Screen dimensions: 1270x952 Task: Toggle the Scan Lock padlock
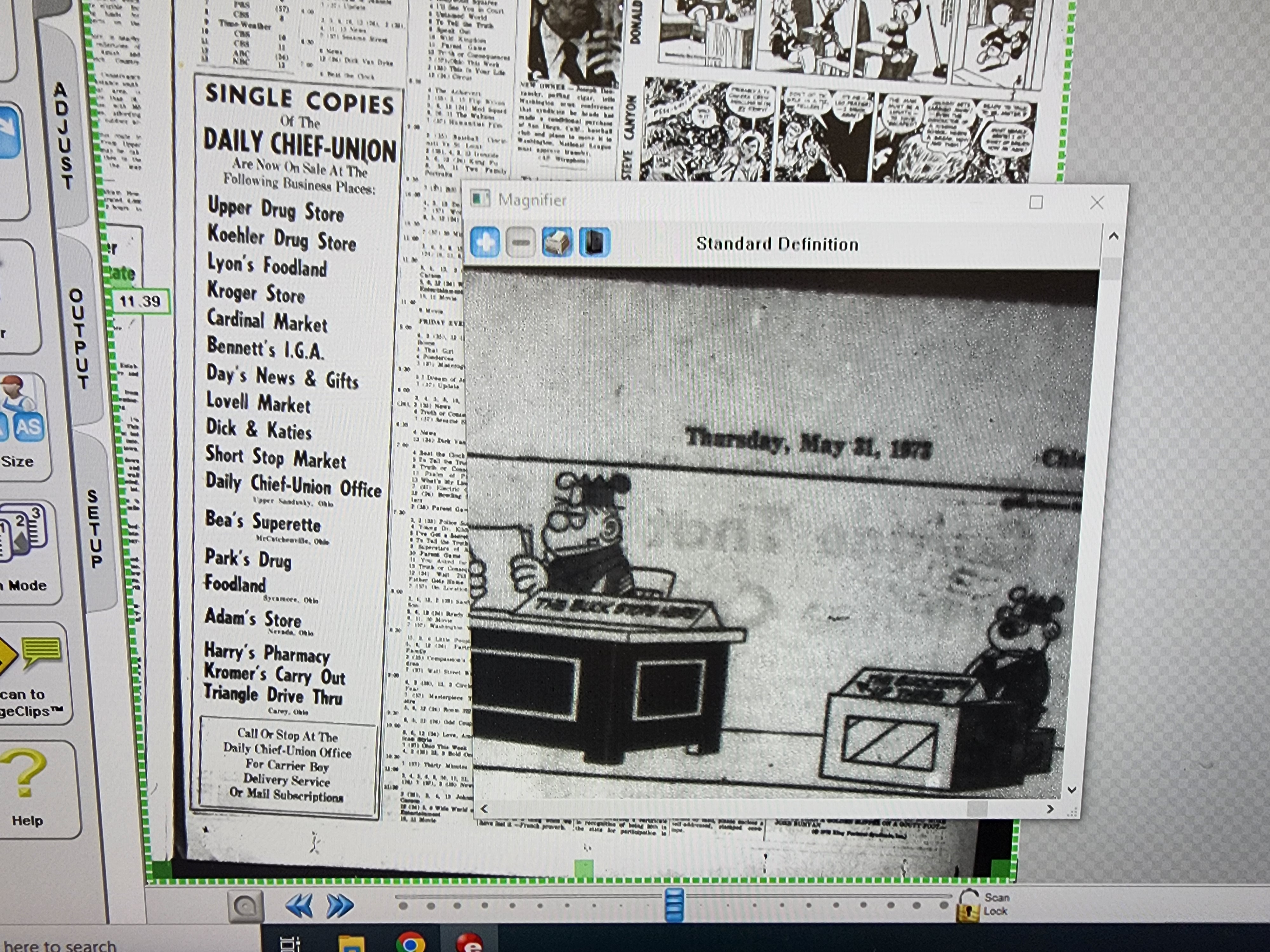click(x=968, y=906)
